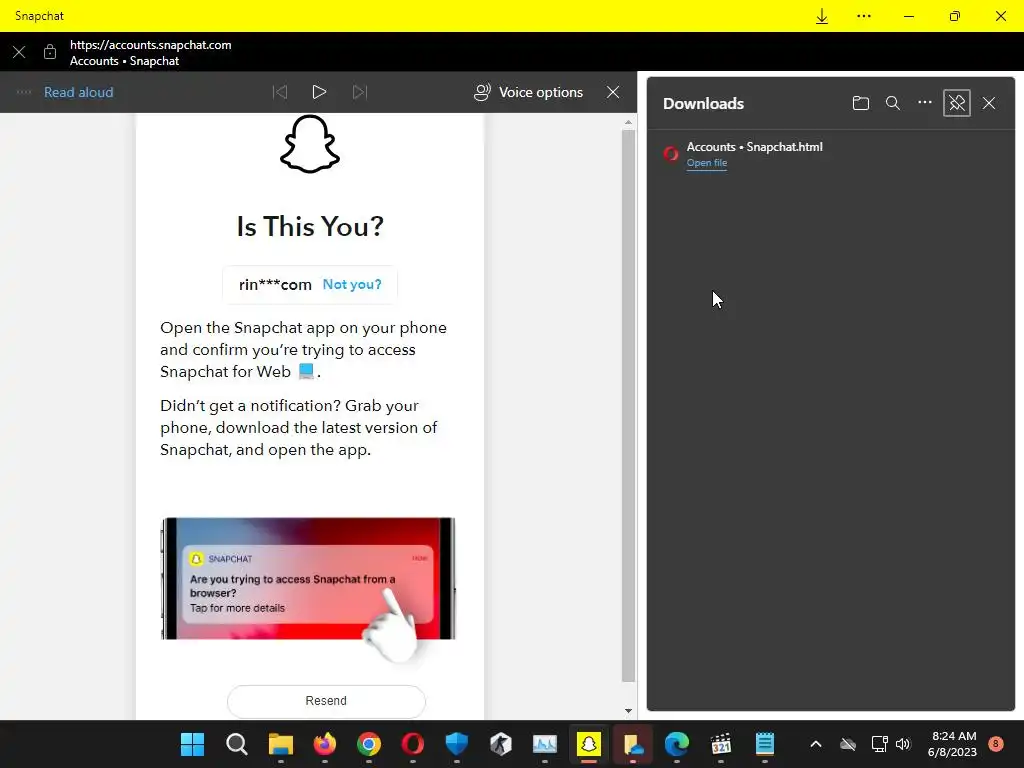Open Windows Security shield icon on taskbar
Viewport: 1024px width, 768px height.
point(456,744)
